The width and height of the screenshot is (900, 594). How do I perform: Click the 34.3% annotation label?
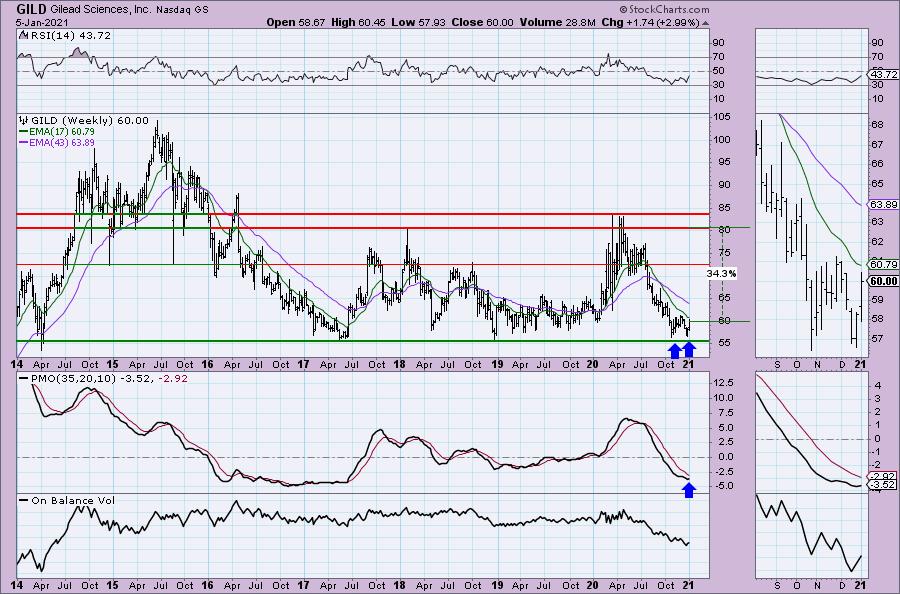coord(721,274)
